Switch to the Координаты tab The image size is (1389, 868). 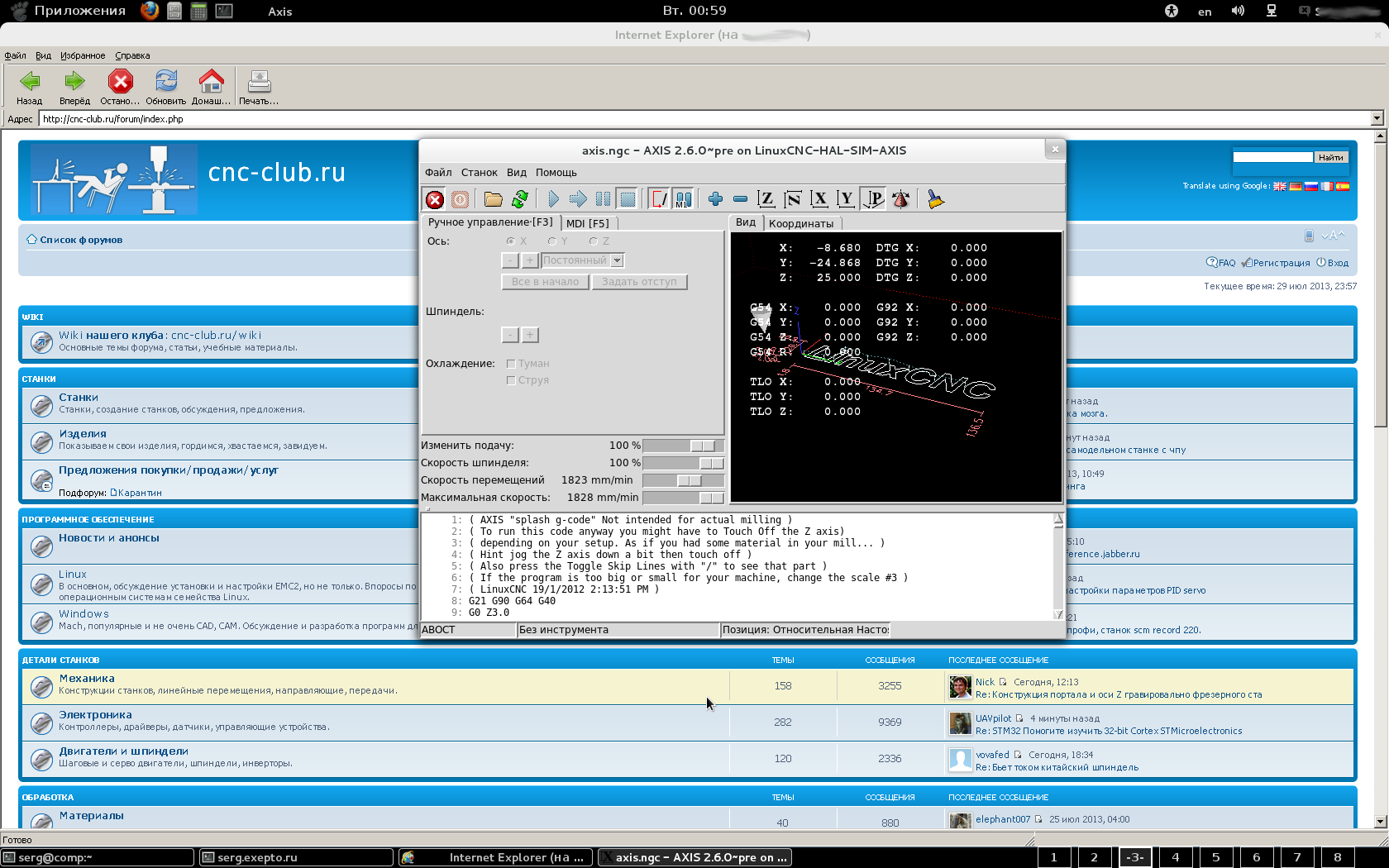[801, 223]
